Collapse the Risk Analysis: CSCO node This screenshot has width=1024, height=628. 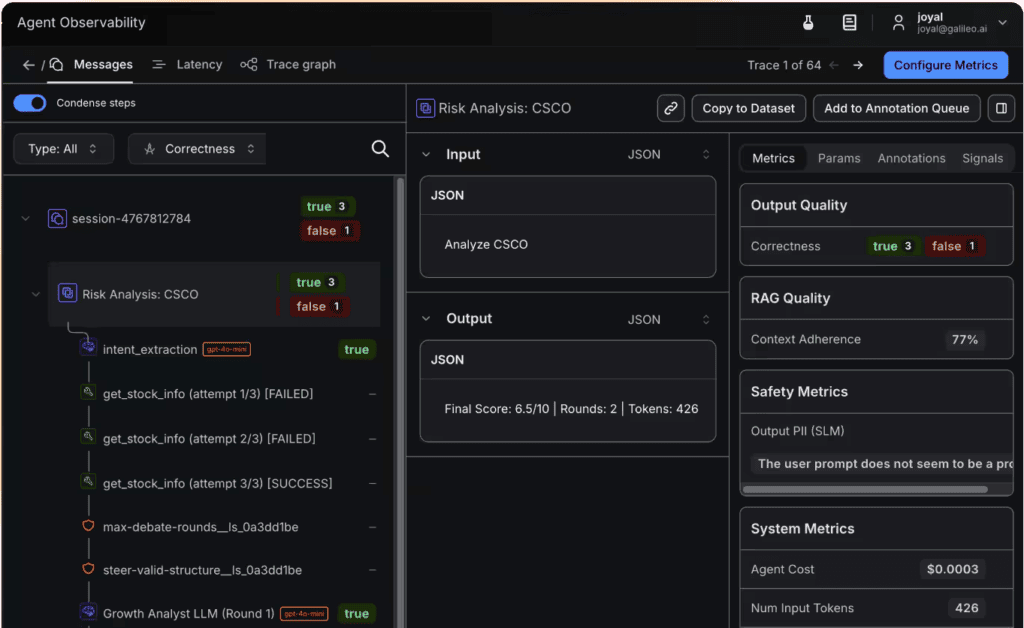click(x=36, y=294)
